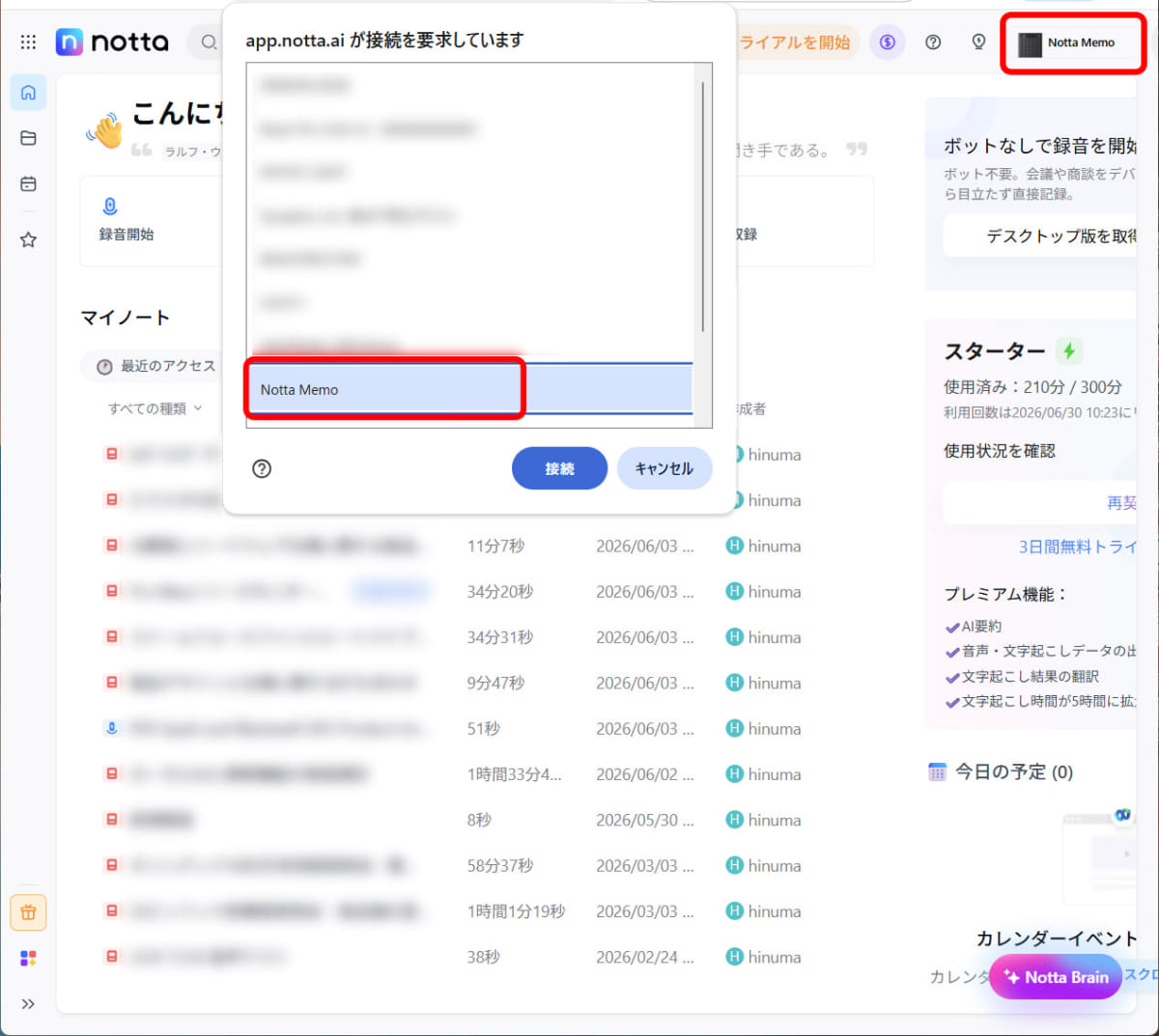Viewport: 1159px width, 1036px height.
Task: Click the マイノート heading
Action: [x=126, y=318]
